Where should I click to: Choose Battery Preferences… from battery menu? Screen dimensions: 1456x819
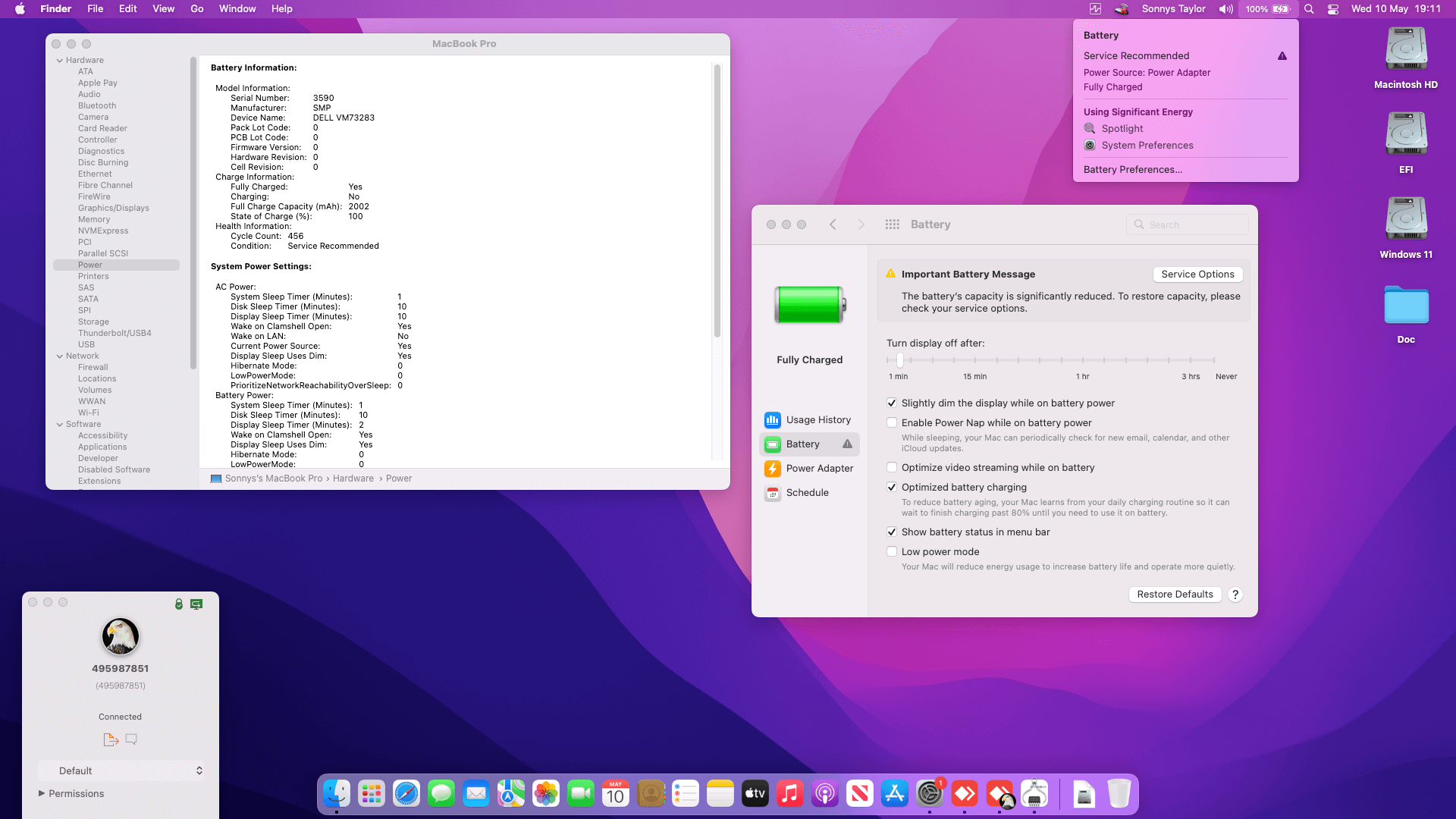tap(1133, 170)
